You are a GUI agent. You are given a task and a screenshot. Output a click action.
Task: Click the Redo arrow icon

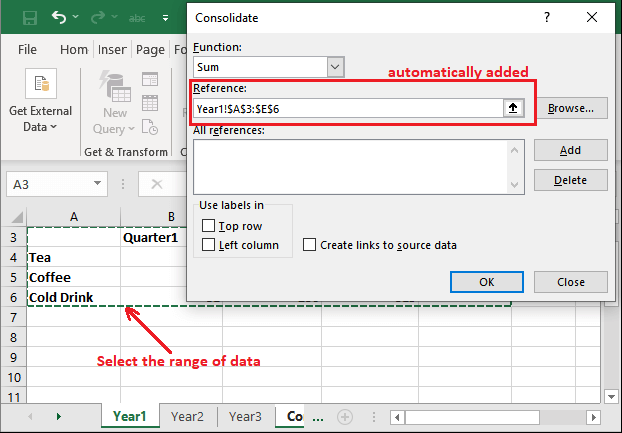click(98, 17)
